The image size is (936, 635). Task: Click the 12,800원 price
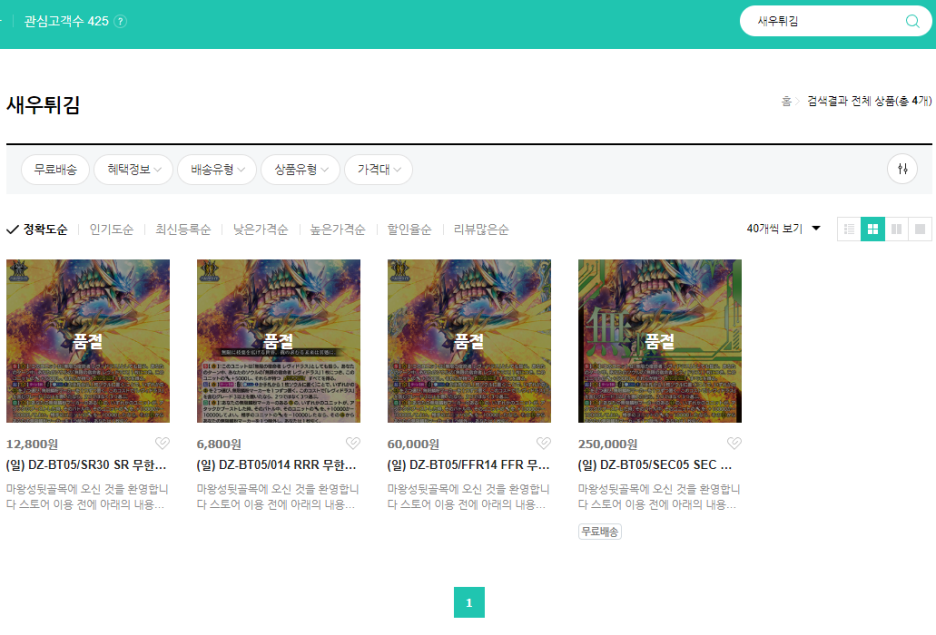pyautogui.click(x=32, y=444)
